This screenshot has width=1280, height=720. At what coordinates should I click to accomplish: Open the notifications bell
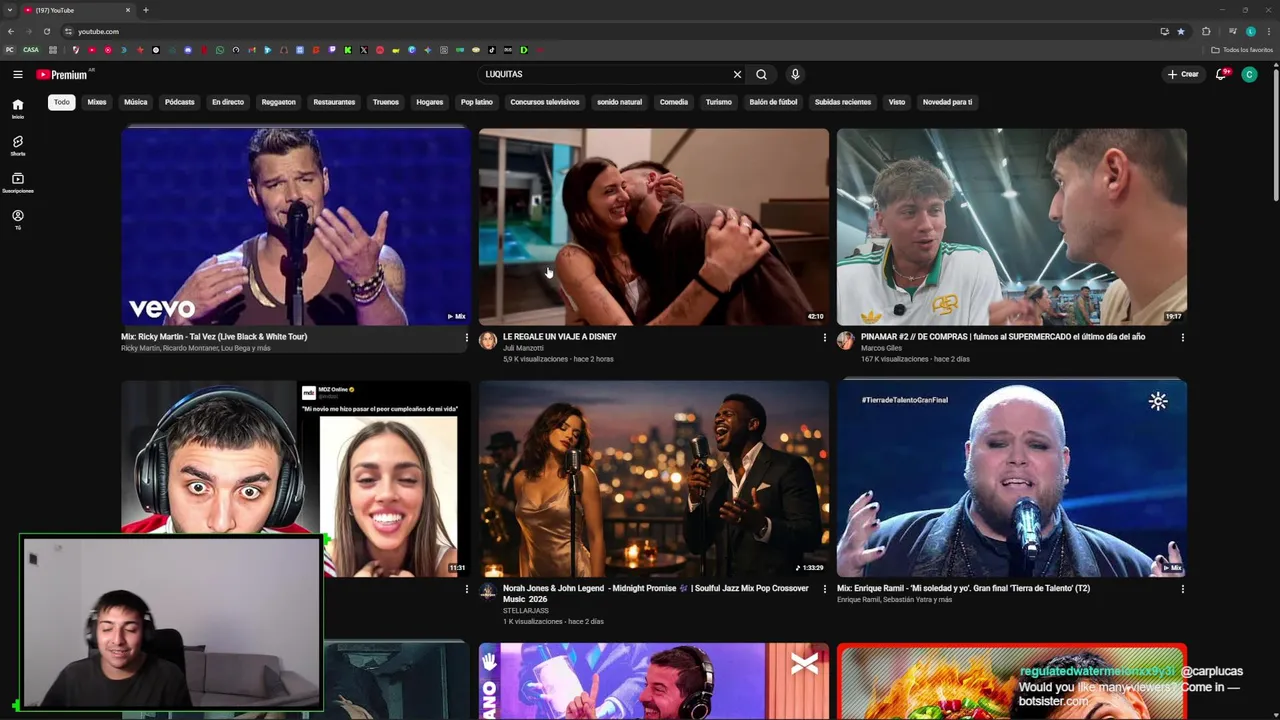(x=1221, y=74)
